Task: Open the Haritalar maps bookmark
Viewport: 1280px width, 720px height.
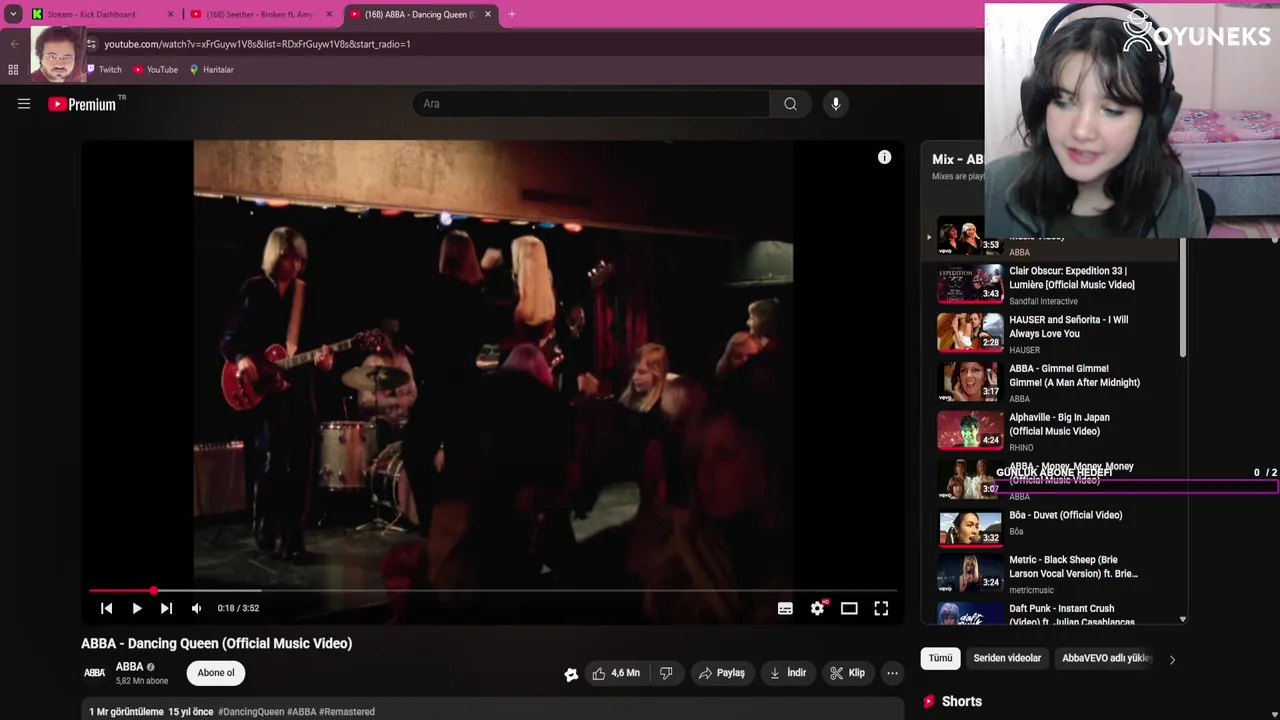Action: pyautogui.click(x=211, y=70)
